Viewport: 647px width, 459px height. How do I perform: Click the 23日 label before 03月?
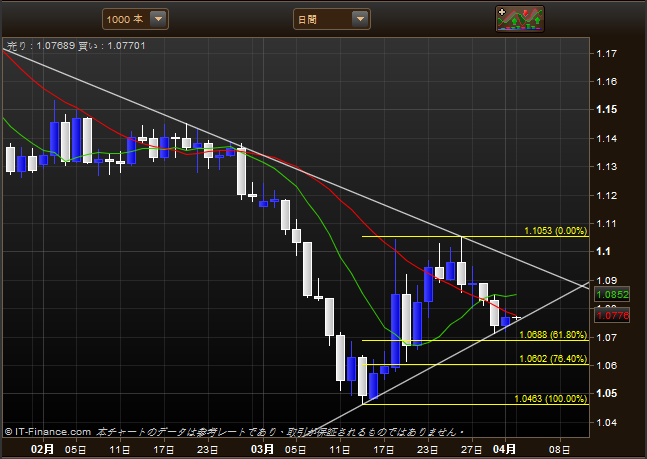pos(207,450)
